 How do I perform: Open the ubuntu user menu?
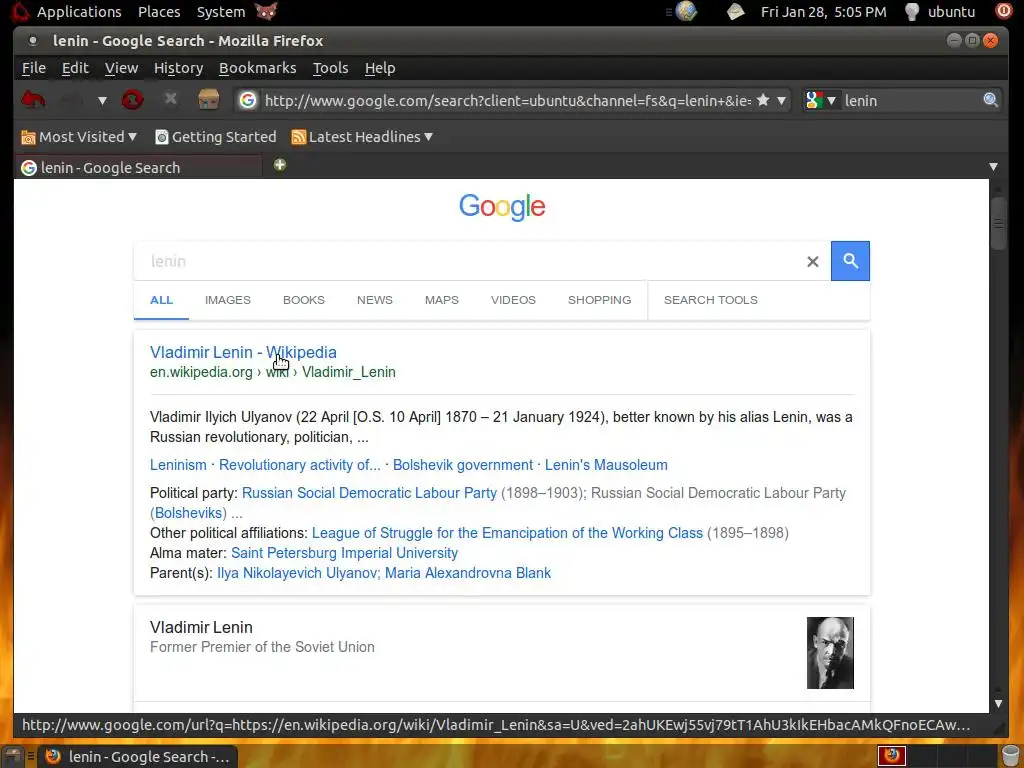(x=940, y=12)
